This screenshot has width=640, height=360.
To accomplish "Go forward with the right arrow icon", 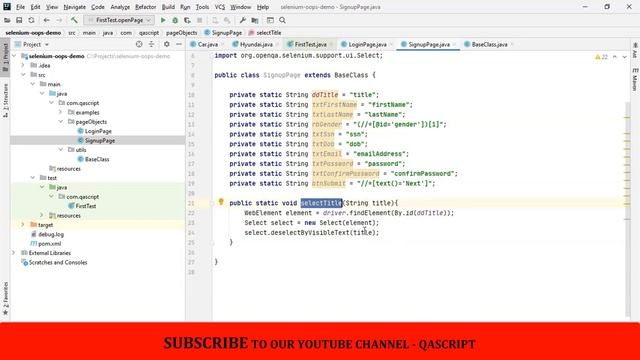I will point(59,20).
